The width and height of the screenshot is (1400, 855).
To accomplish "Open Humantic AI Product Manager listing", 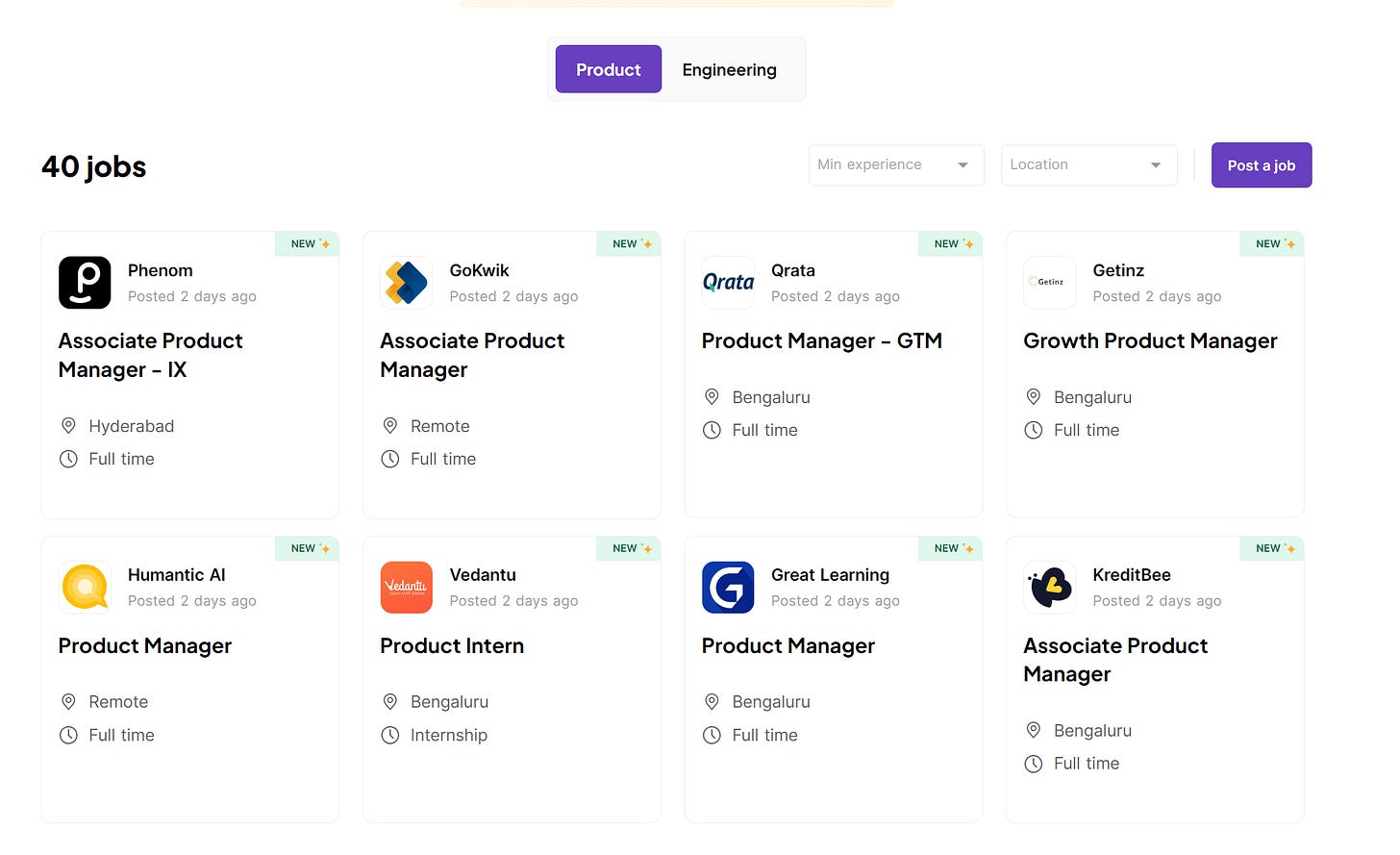I will tap(145, 645).
